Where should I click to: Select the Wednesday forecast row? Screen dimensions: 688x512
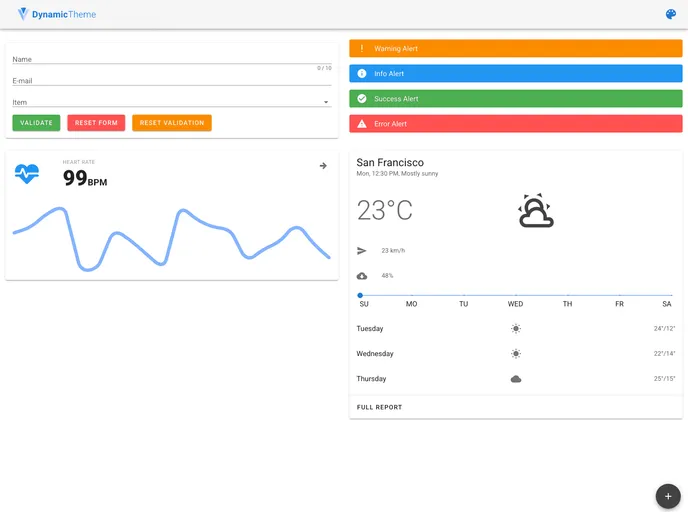pyautogui.click(x=516, y=353)
